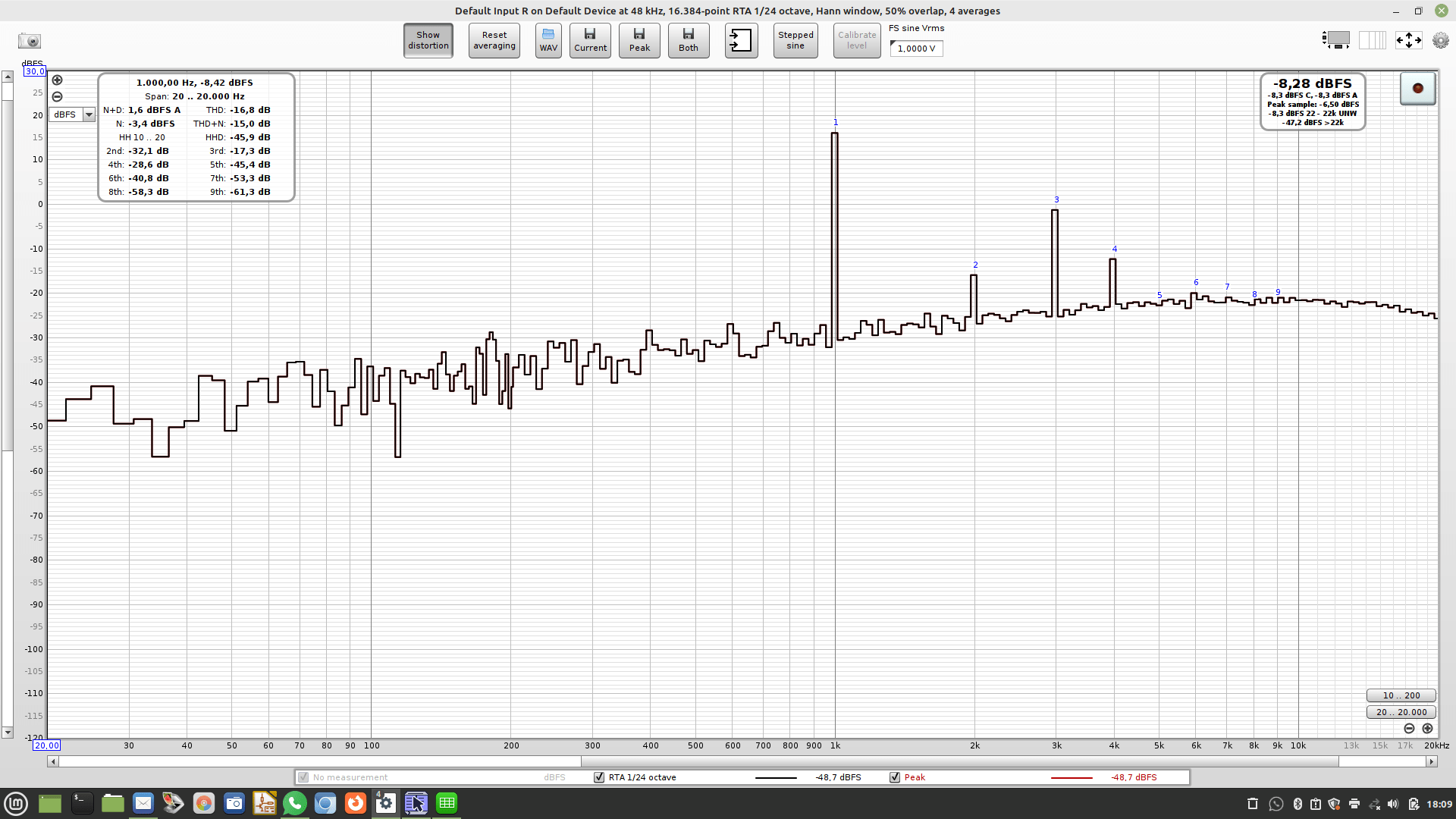This screenshot has height=819, width=1456.
Task: Capture the graph with the camera icon
Action: point(30,41)
